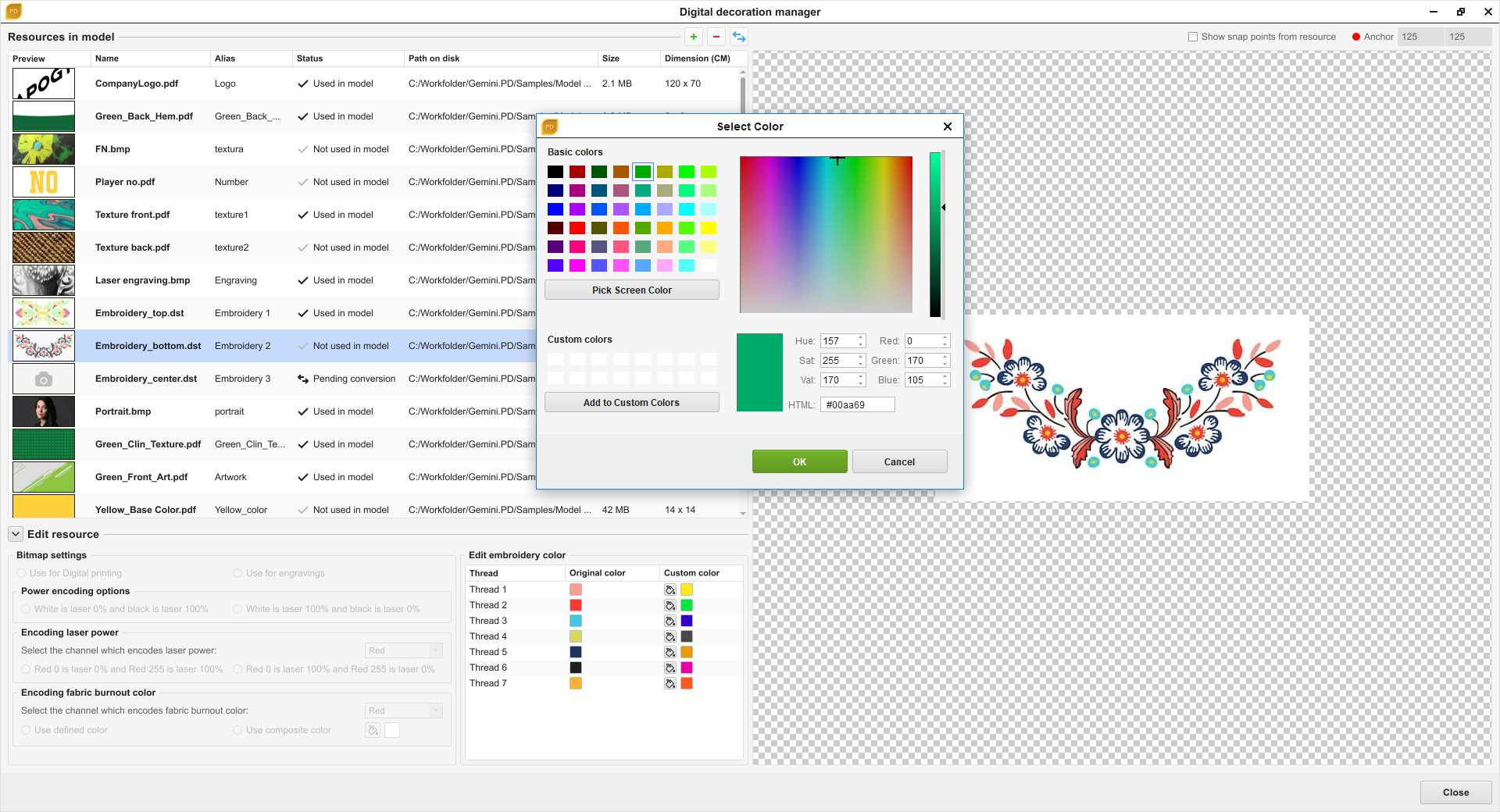
Task: Open color picker icon for Thread 7
Action: [x=670, y=683]
